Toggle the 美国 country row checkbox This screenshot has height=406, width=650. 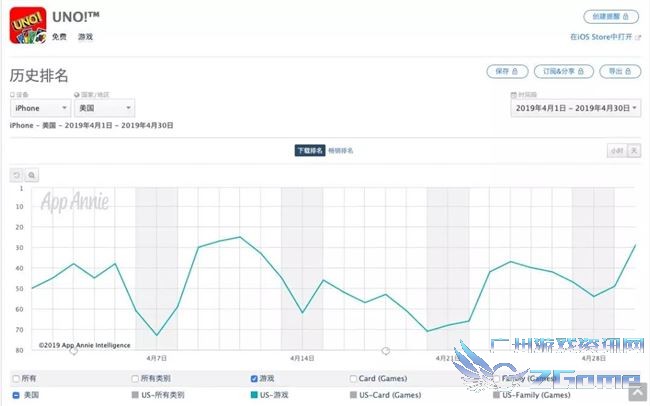click(x=16, y=395)
